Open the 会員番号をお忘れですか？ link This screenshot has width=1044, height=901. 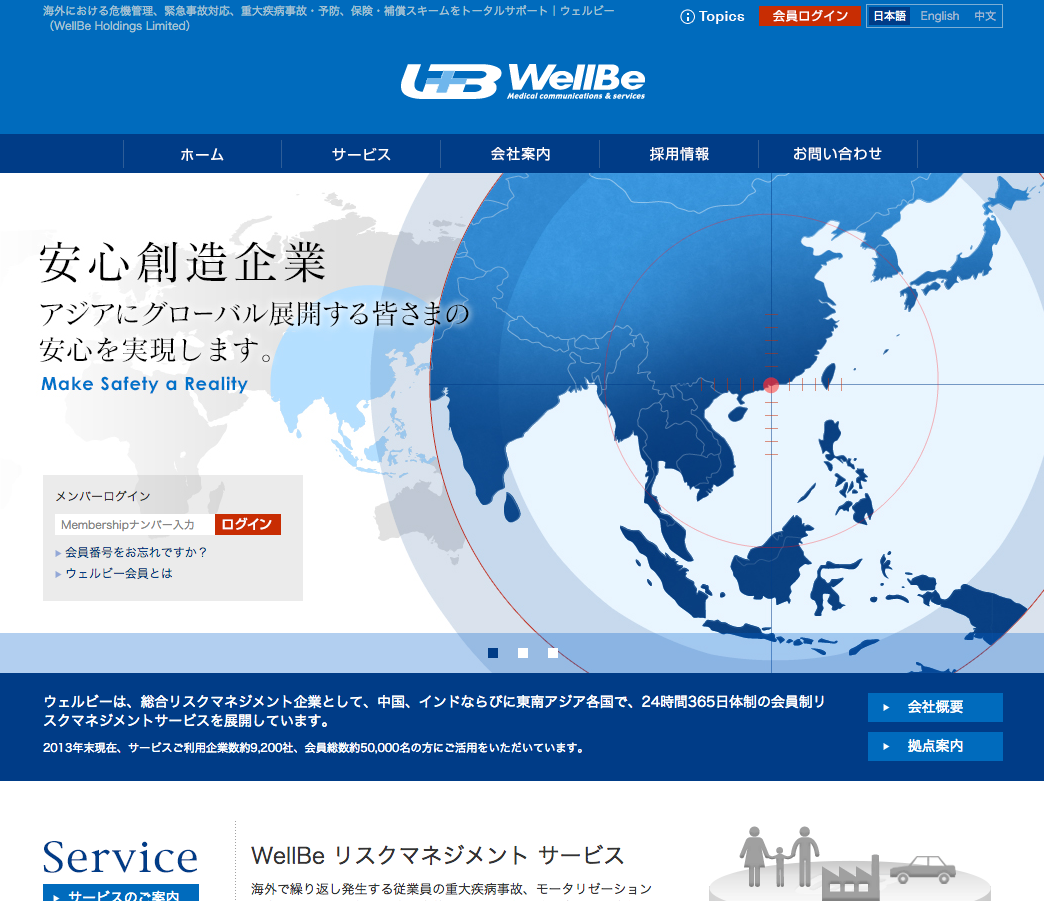pos(136,552)
